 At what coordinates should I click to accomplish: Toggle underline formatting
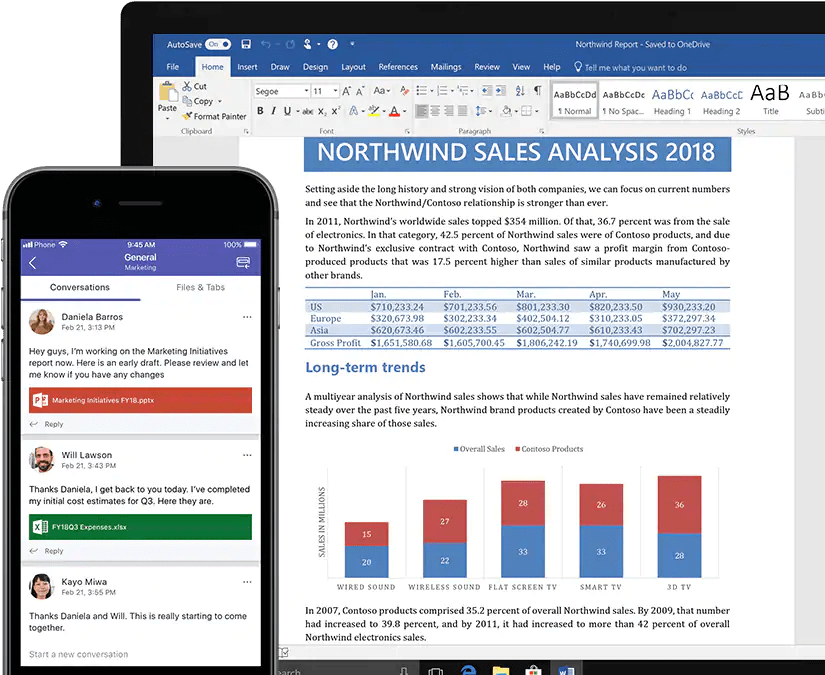tap(287, 111)
